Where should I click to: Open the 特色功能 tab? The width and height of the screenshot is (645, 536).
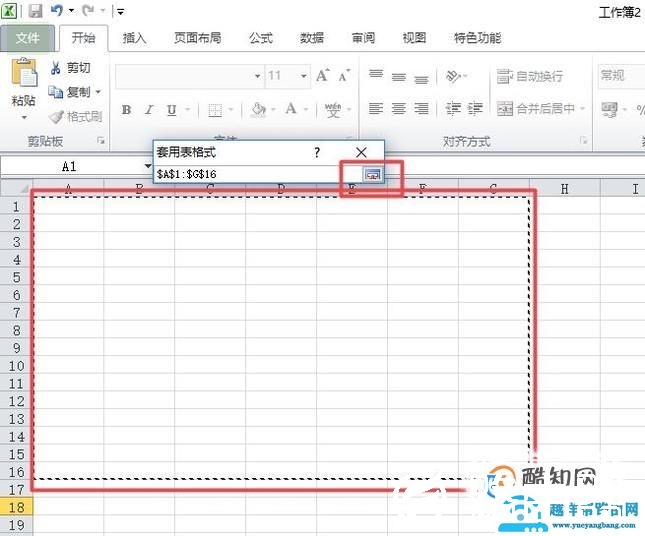[478, 38]
